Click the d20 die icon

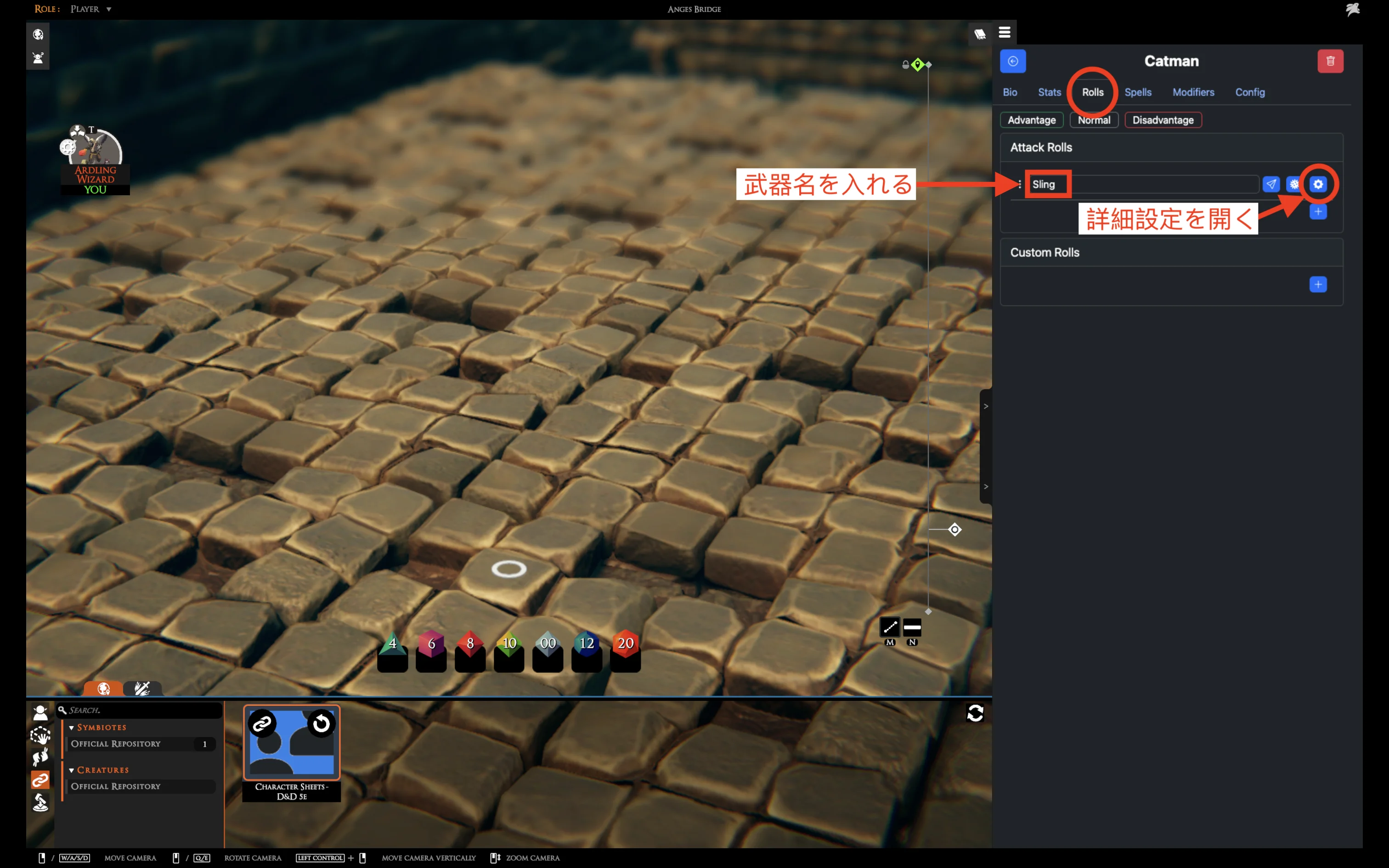[x=625, y=644]
